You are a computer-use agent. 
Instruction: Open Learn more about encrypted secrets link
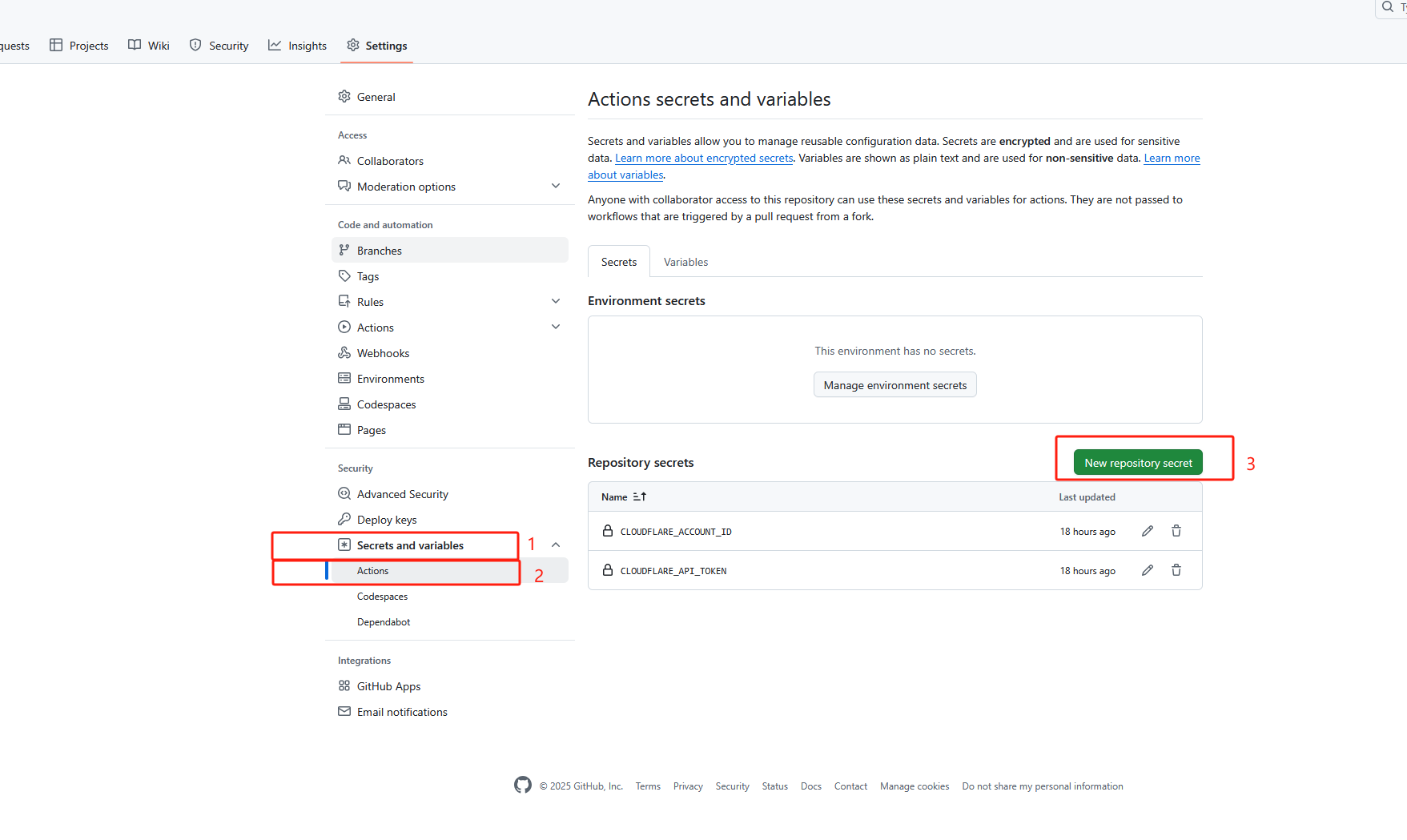pos(704,159)
